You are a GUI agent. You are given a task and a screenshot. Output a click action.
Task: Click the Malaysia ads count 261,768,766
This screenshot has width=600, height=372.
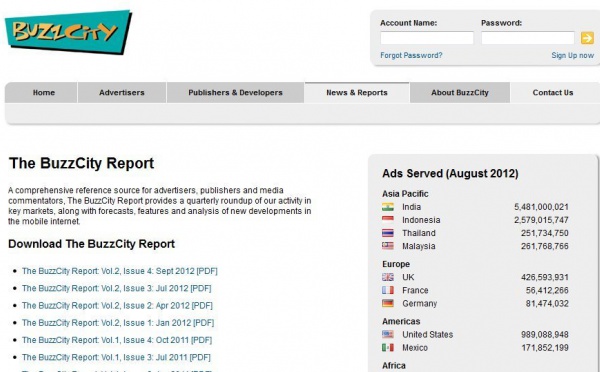click(545, 246)
